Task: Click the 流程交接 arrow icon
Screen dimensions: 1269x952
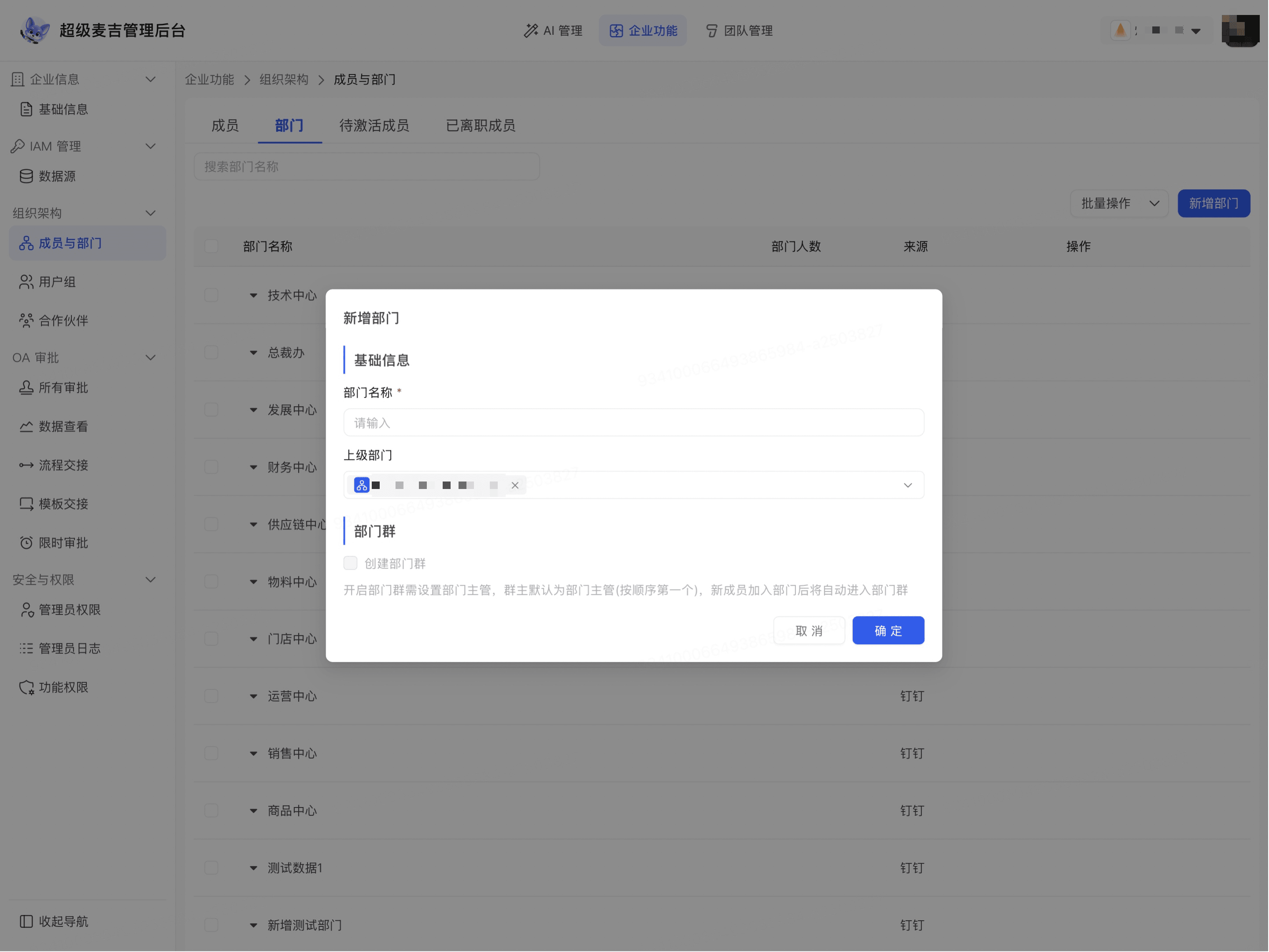Action: [x=26, y=465]
